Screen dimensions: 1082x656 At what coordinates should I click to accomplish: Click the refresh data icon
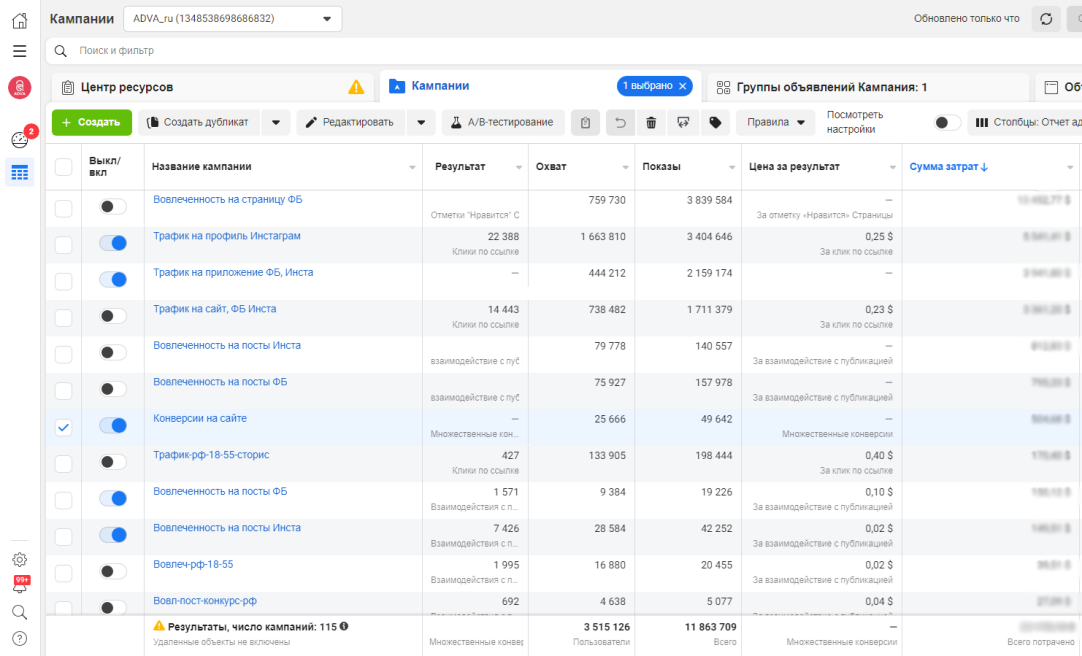1046,19
